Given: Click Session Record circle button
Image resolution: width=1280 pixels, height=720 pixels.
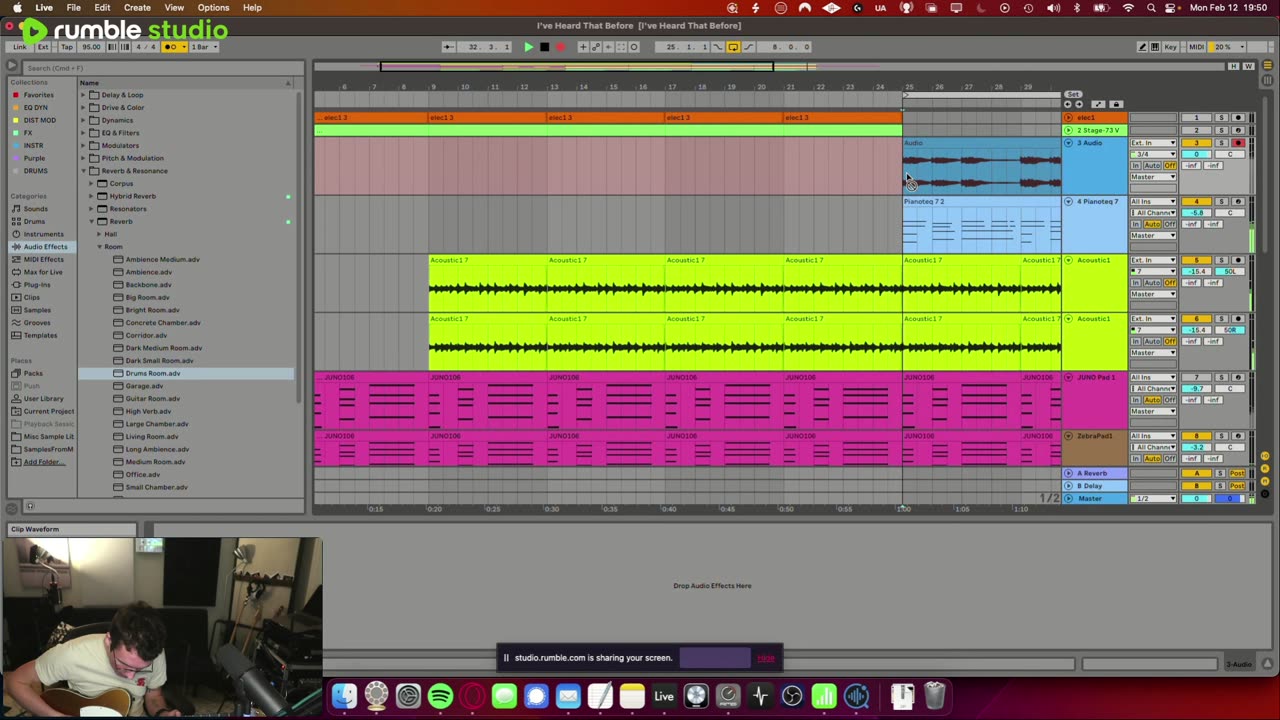Looking at the screenshot, I should coord(634,47).
